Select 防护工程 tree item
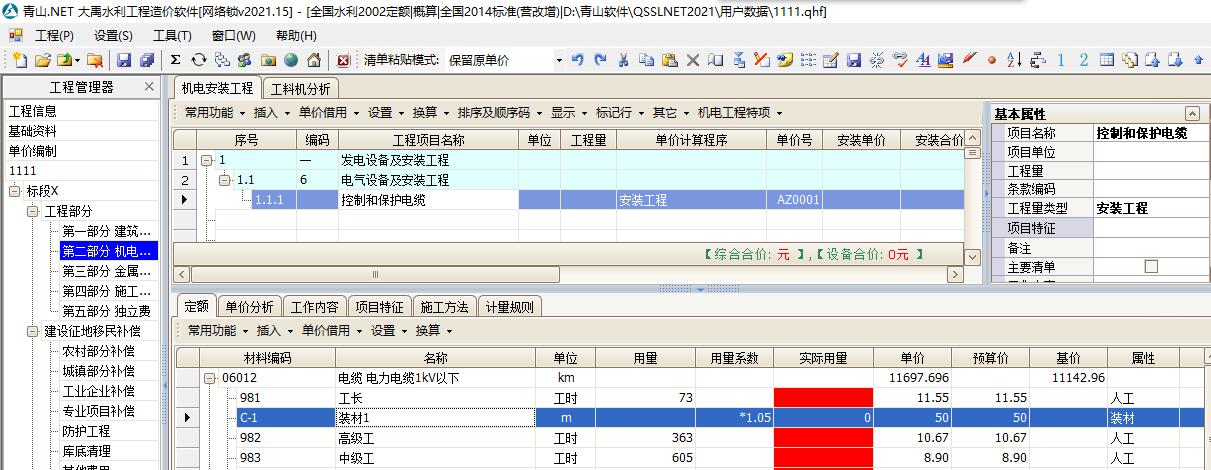 86,431
